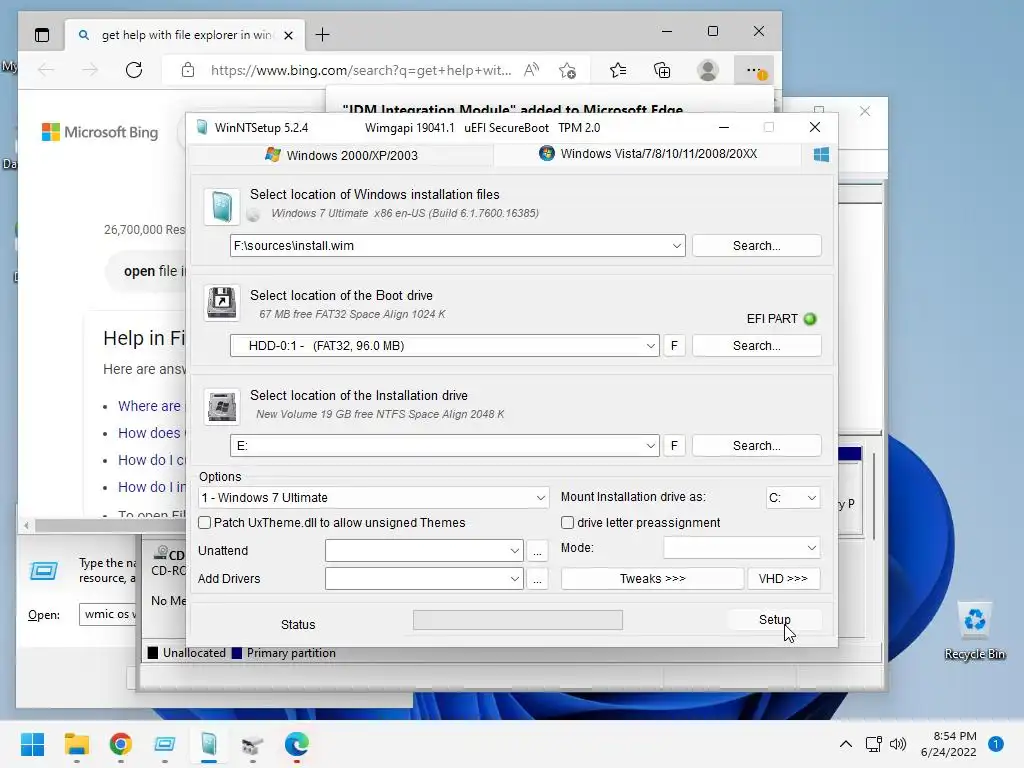This screenshot has width=1024, height=768.
Task: Browse for drivers folder with ... button
Action: (x=537, y=579)
